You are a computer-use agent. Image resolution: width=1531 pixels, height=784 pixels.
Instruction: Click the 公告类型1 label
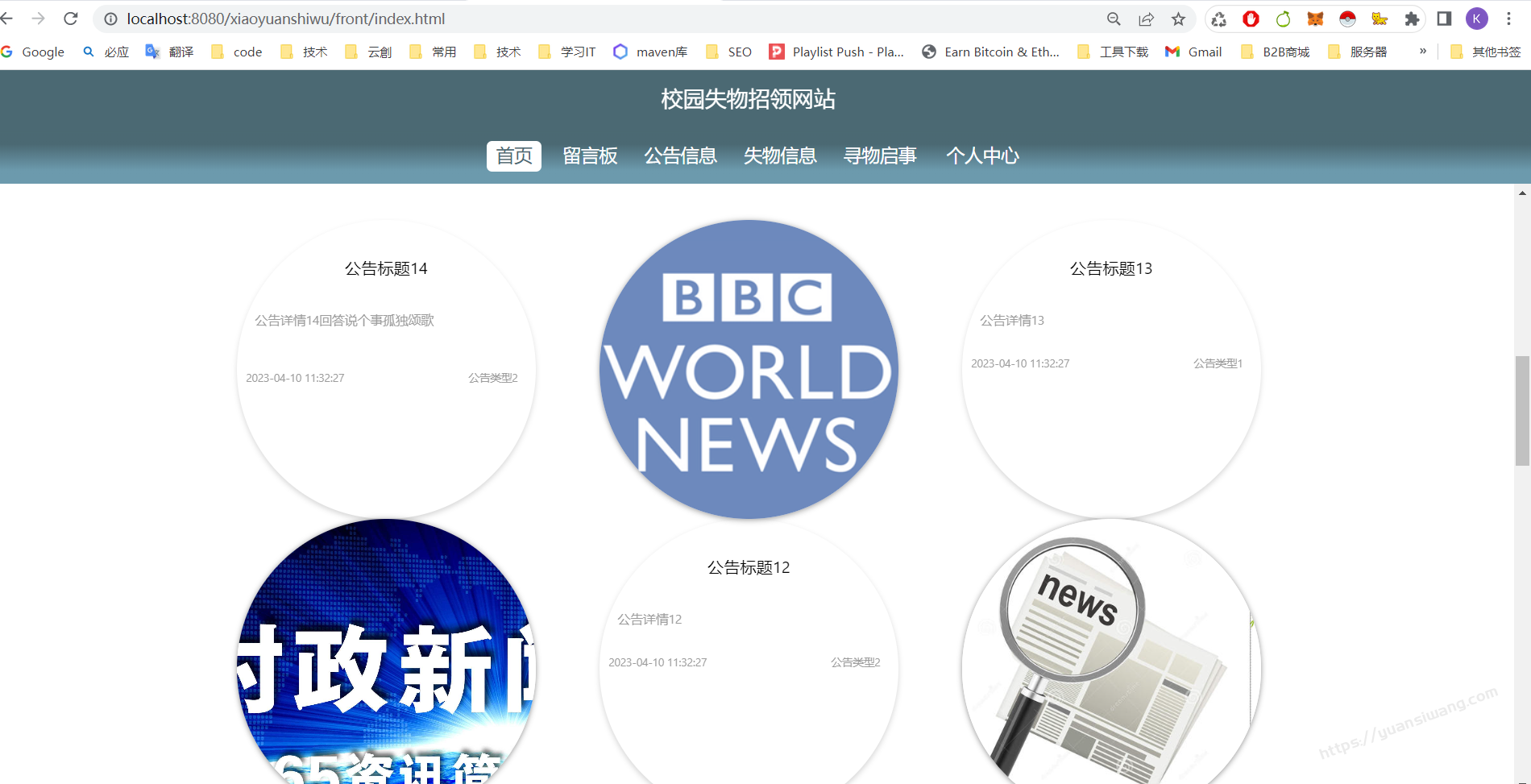pyautogui.click(x=1218, y=363)
